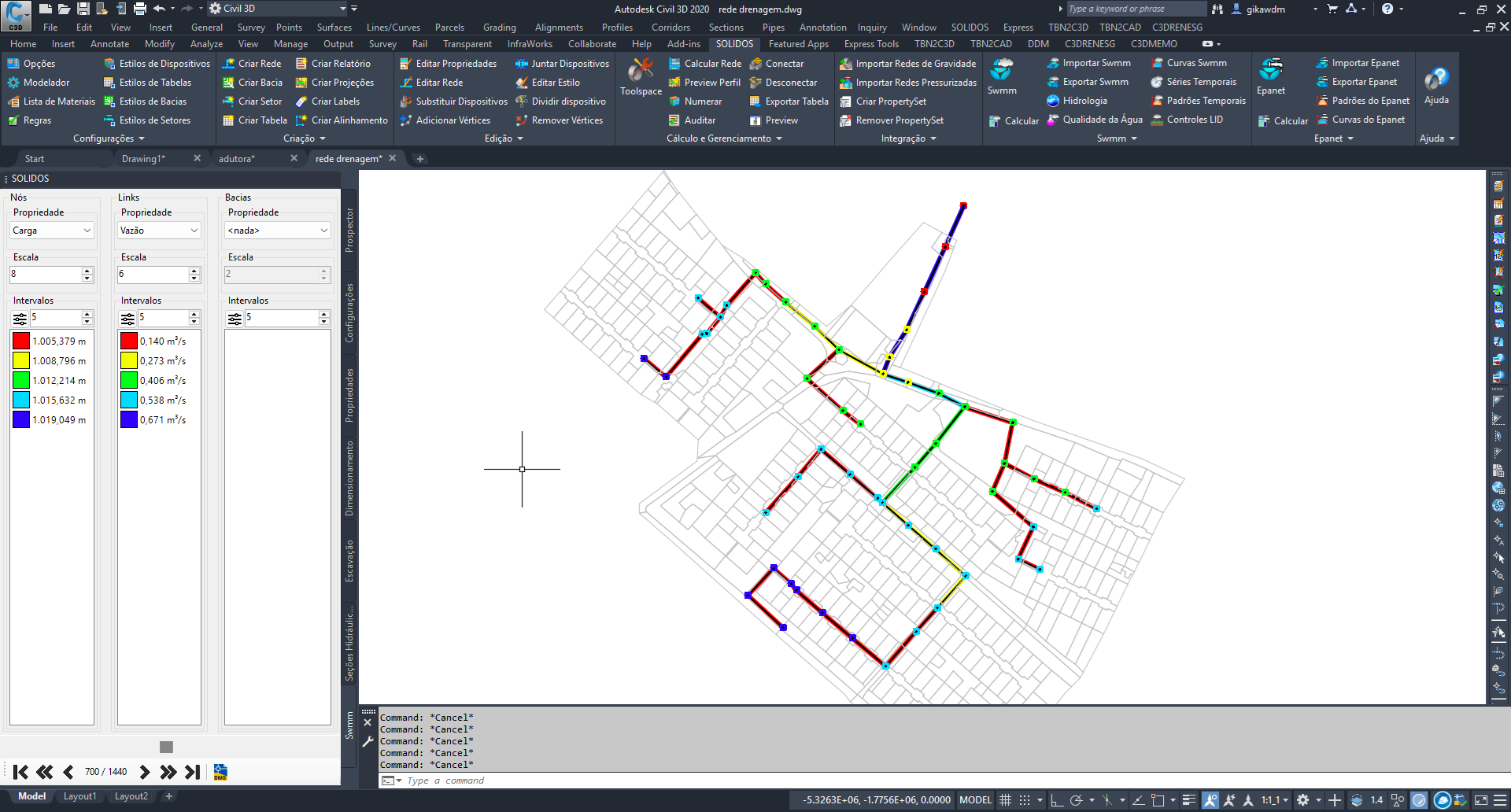Click the Epanet large ribbon icon
Image resolution: width=1511 pixels, height=812 pixels.
point(1270,77)
